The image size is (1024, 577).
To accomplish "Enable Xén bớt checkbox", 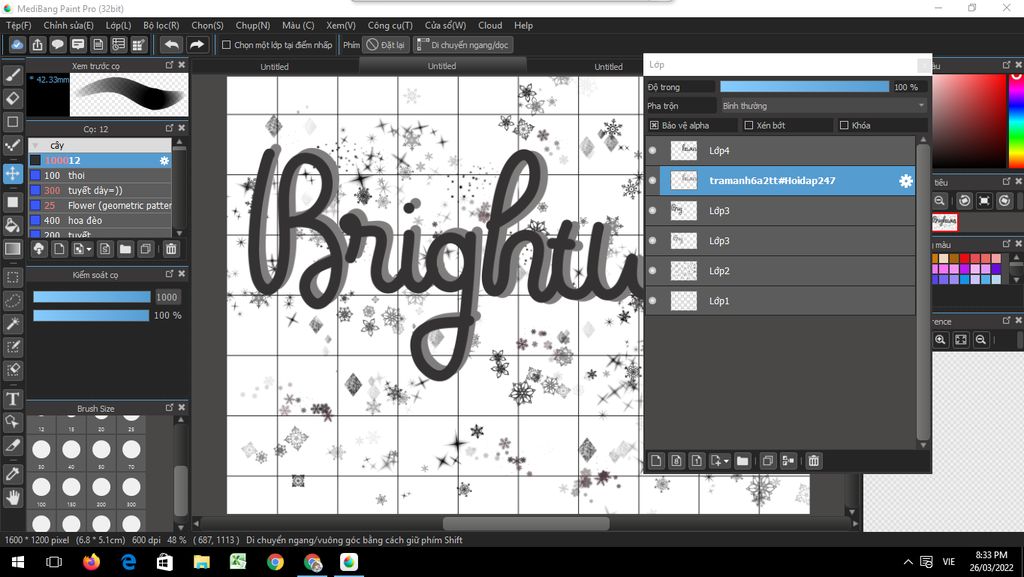I will [749, 125].
